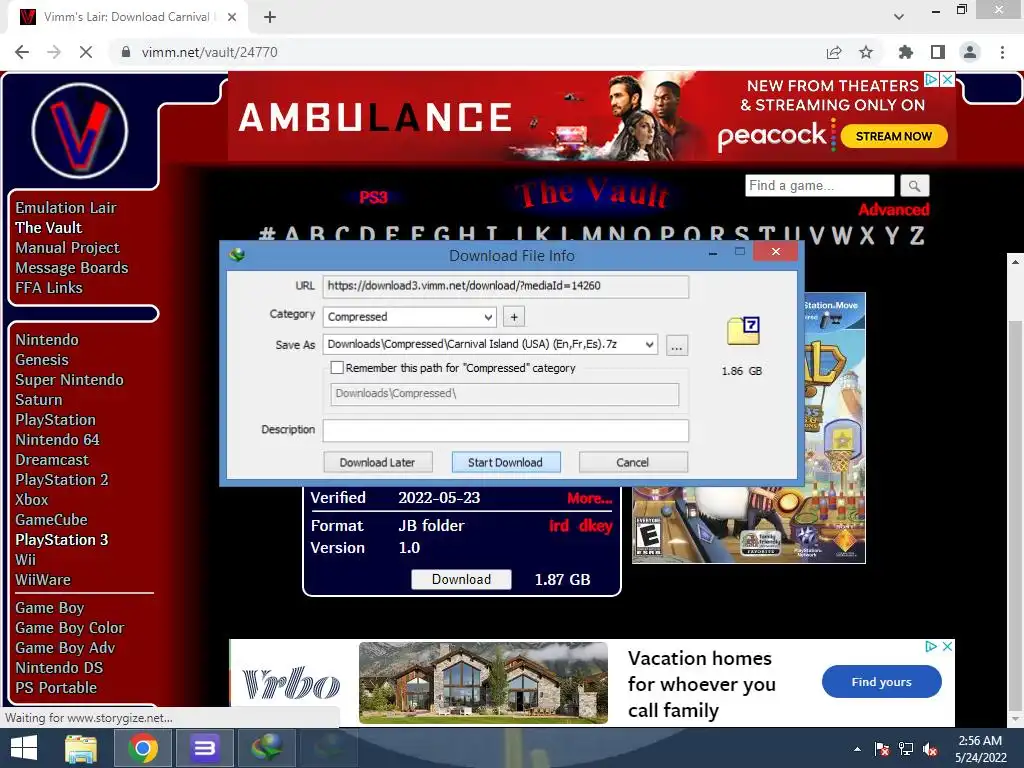
Task: Click Find yours button in Vrbo ad
Action: [882, 682]
